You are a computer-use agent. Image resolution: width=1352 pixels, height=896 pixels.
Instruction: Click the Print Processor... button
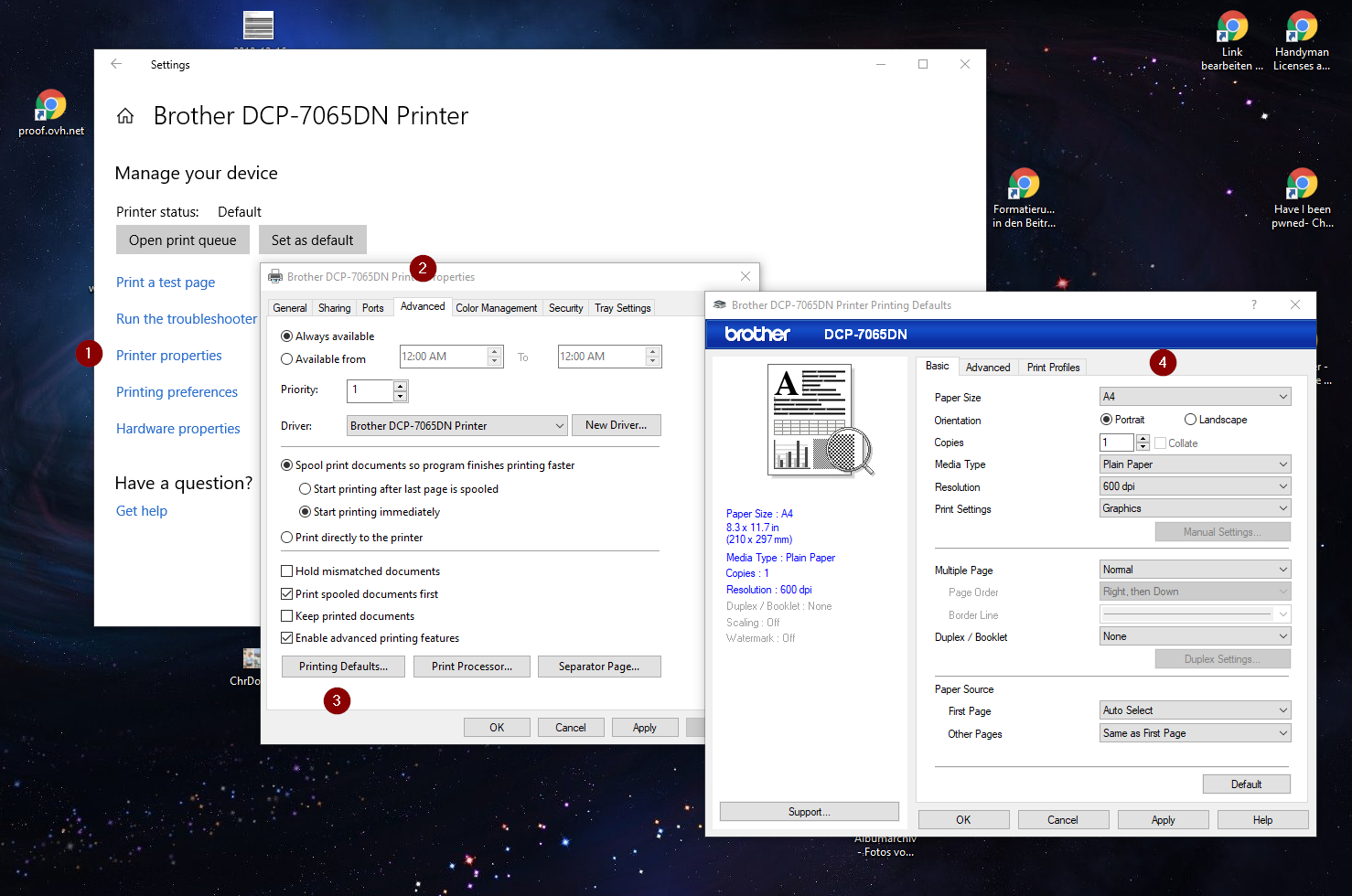click(x=471, y=667)
